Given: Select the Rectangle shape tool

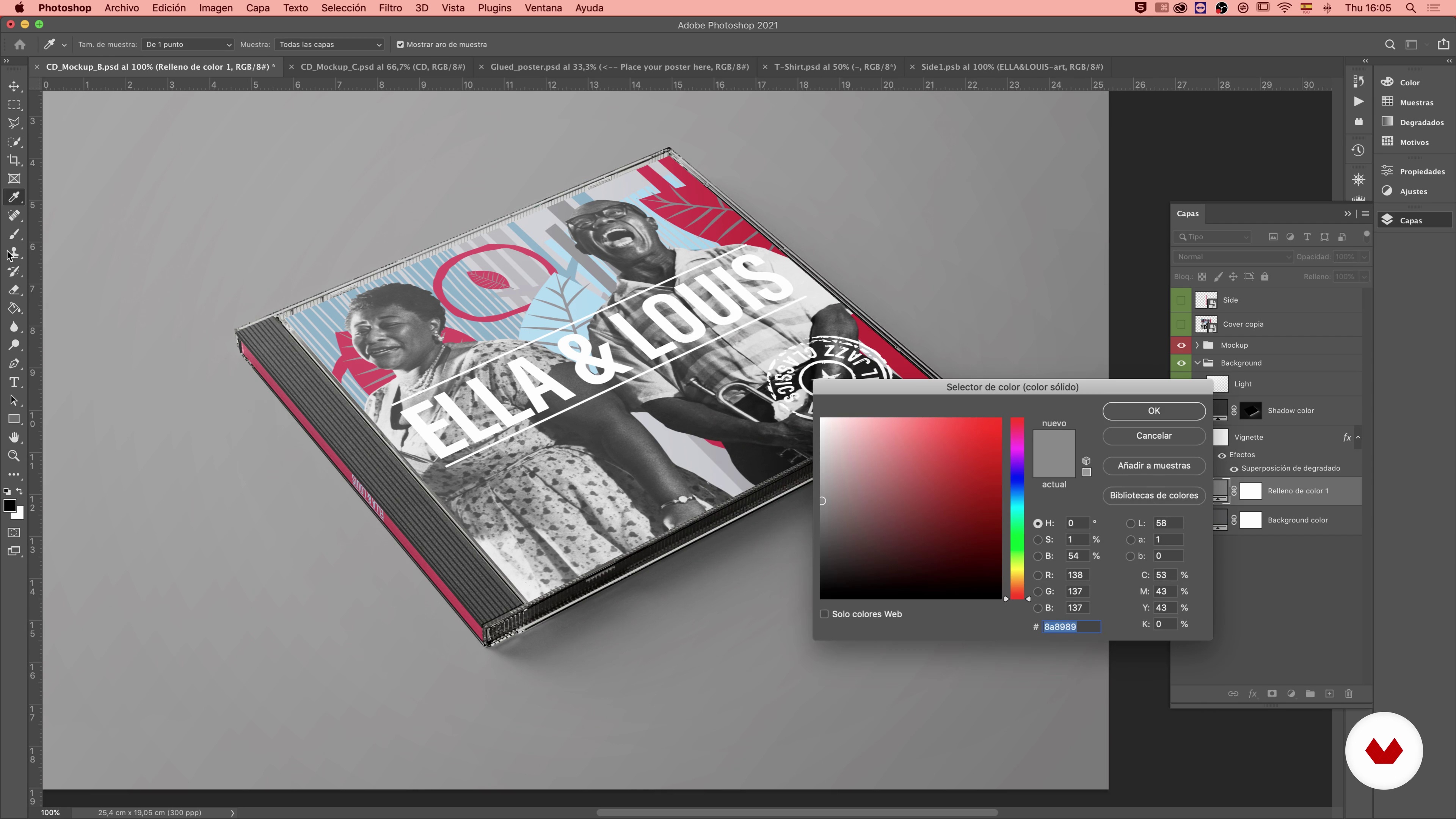Looking at the screenshot, I should 14,419.
